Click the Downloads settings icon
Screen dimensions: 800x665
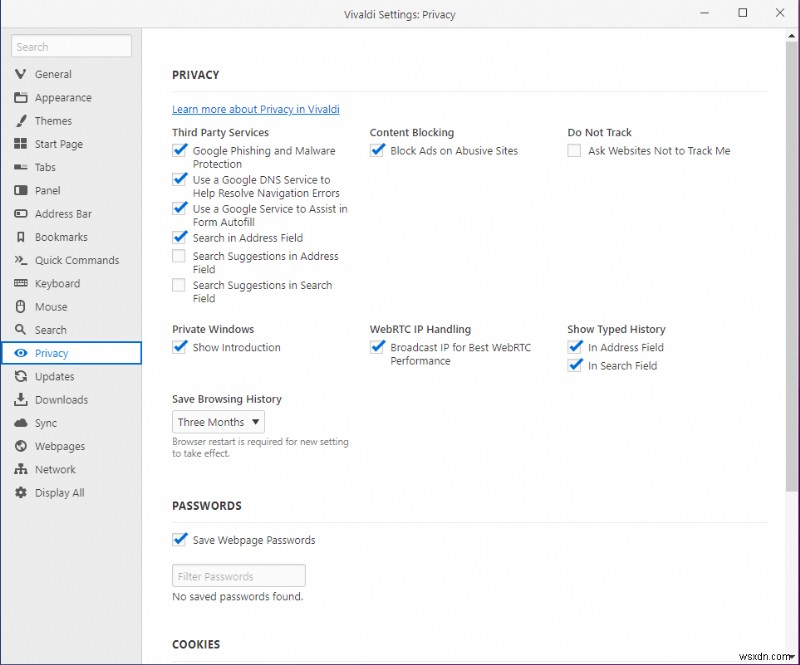coord(21,399)
